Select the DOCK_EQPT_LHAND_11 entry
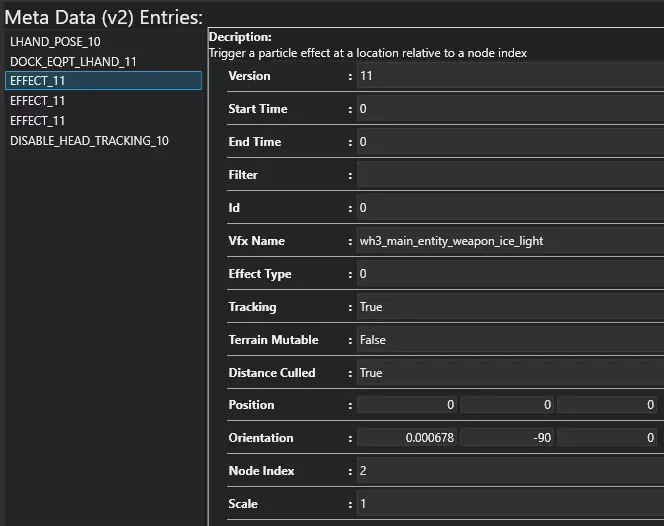The width and height of the screenshot is (664, 526). pyautogui.click(x=73, y=62)
